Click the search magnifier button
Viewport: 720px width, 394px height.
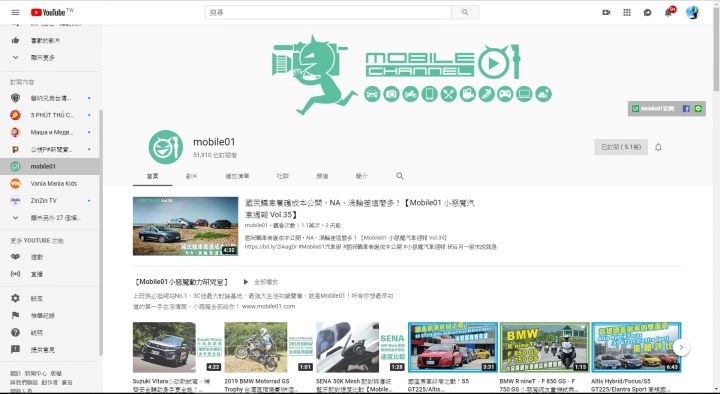[465, 12]
